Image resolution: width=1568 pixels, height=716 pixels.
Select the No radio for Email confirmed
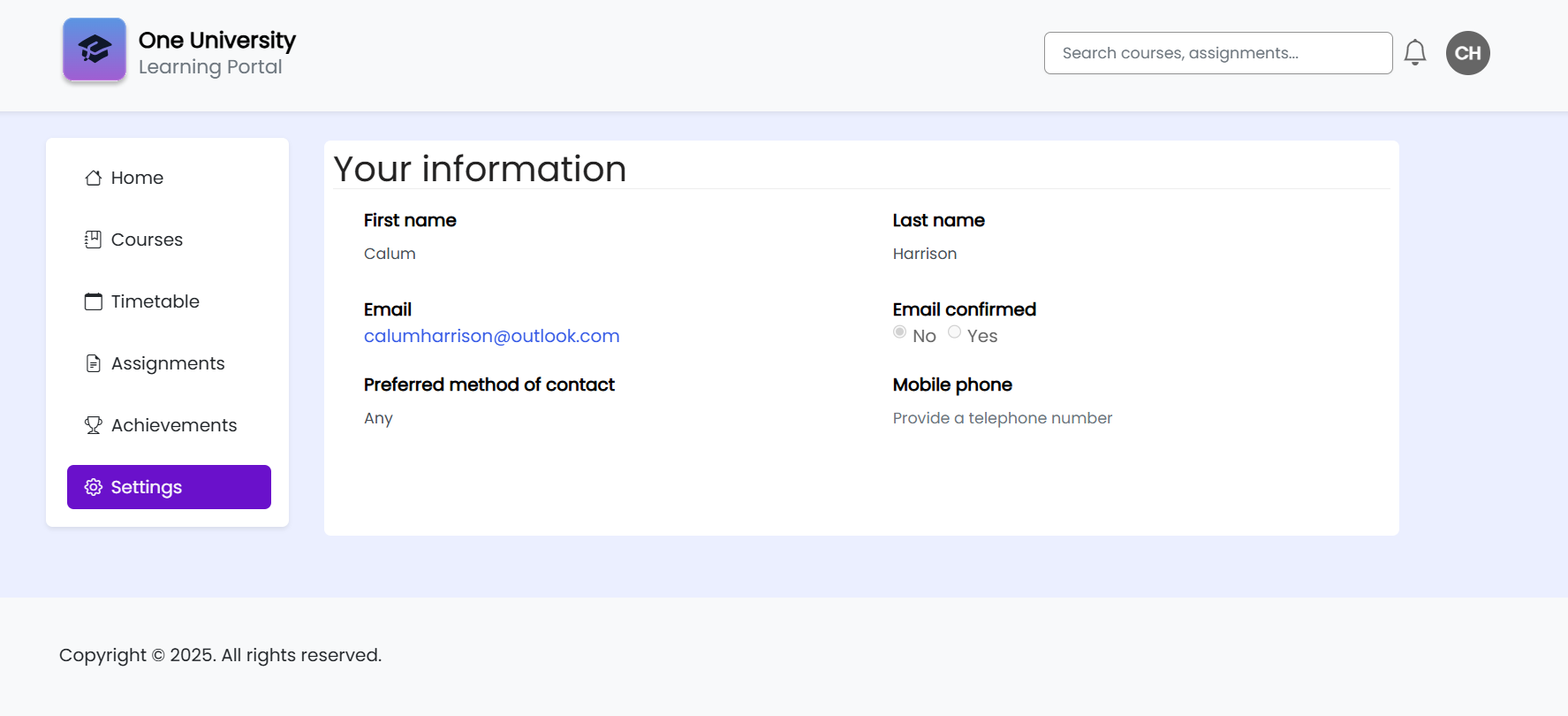coord(899,332)
